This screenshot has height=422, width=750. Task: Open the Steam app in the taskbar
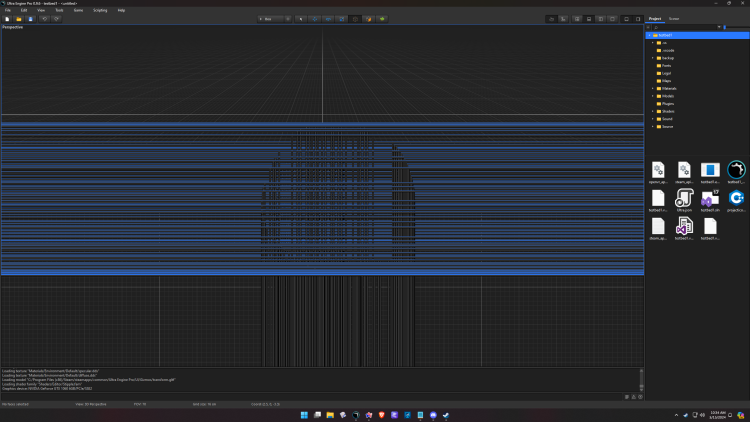446,415
